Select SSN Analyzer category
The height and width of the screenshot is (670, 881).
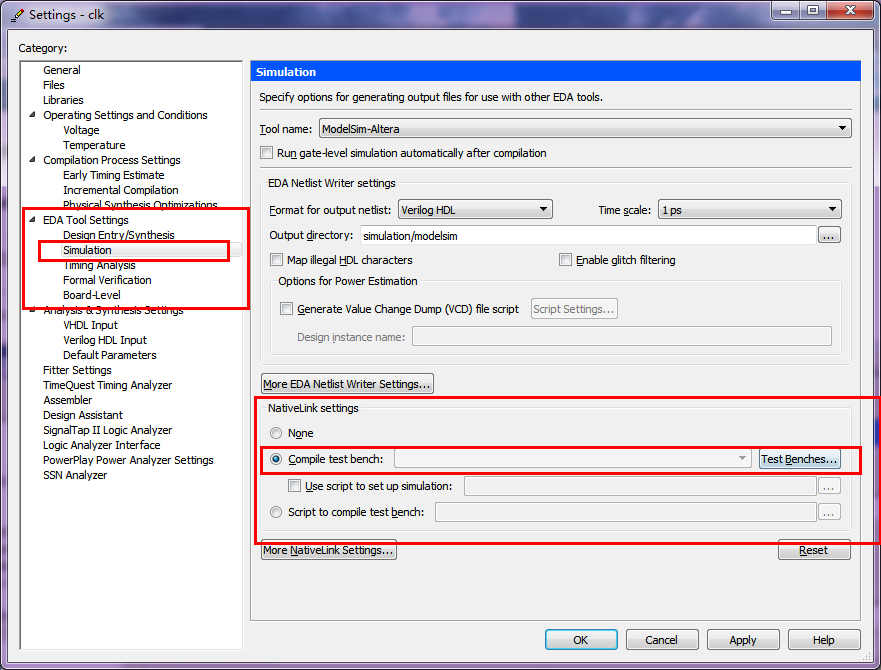(x=75, y=475)
